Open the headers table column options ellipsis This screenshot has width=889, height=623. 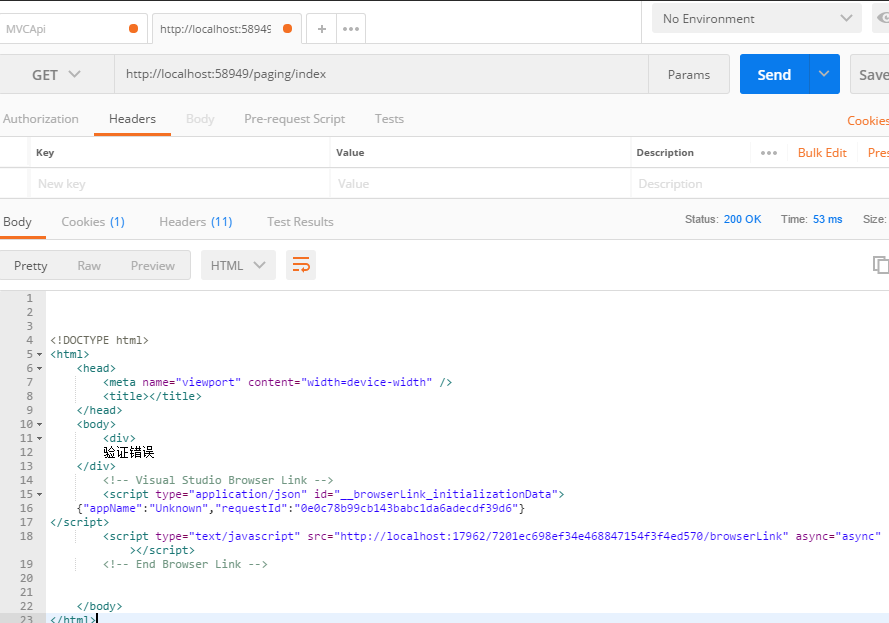[x=769, y=153]
